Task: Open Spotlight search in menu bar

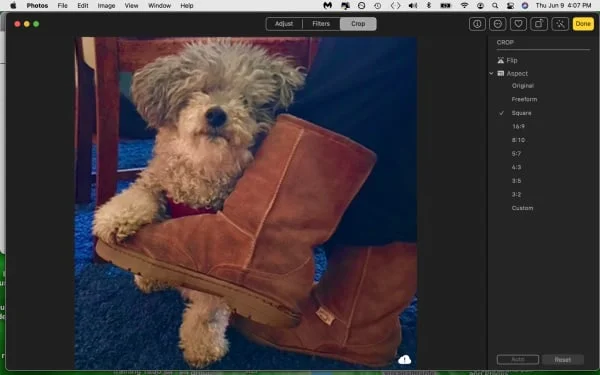Action: 495,5
